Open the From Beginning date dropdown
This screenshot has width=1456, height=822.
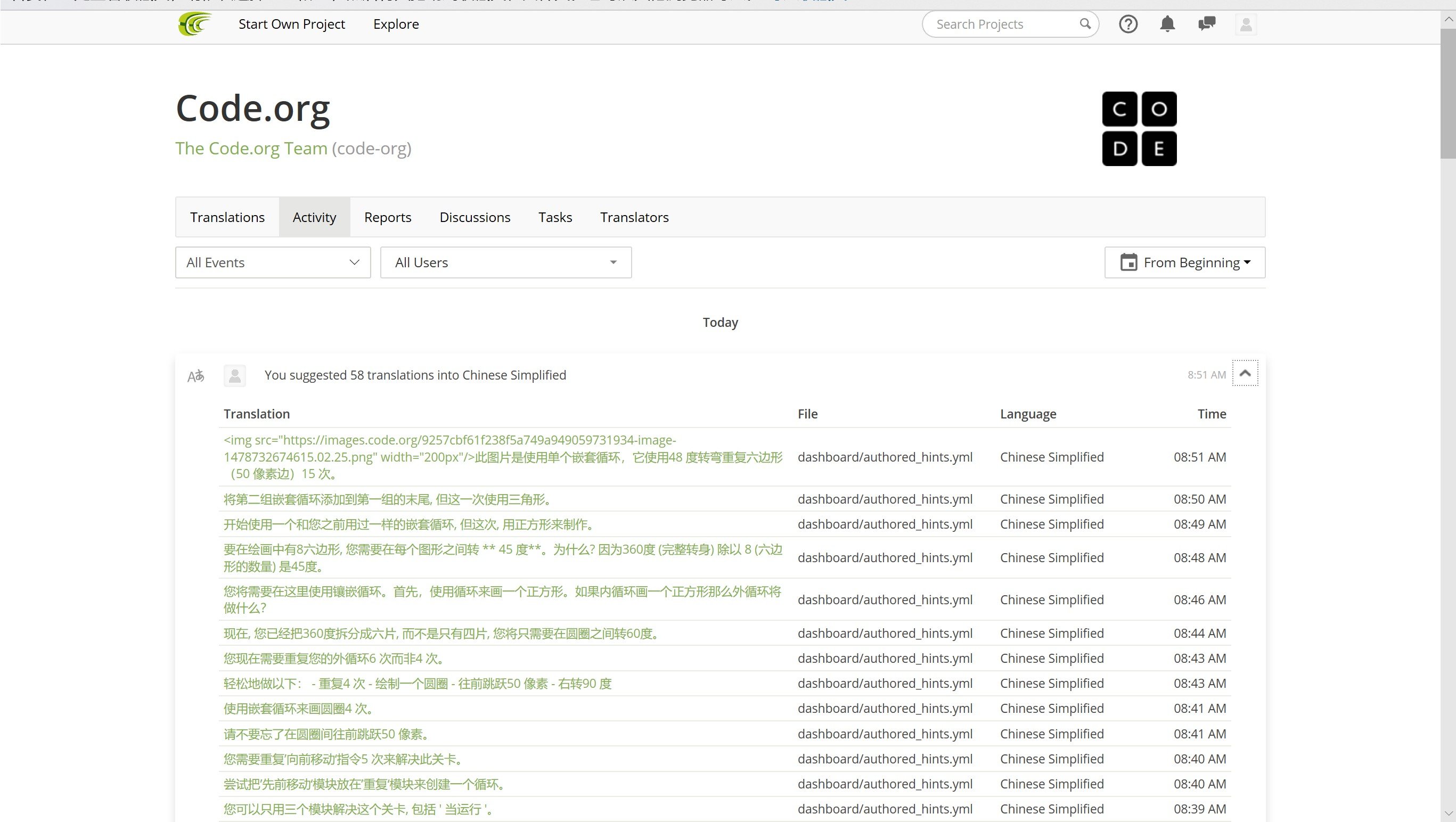point(1185,262)
